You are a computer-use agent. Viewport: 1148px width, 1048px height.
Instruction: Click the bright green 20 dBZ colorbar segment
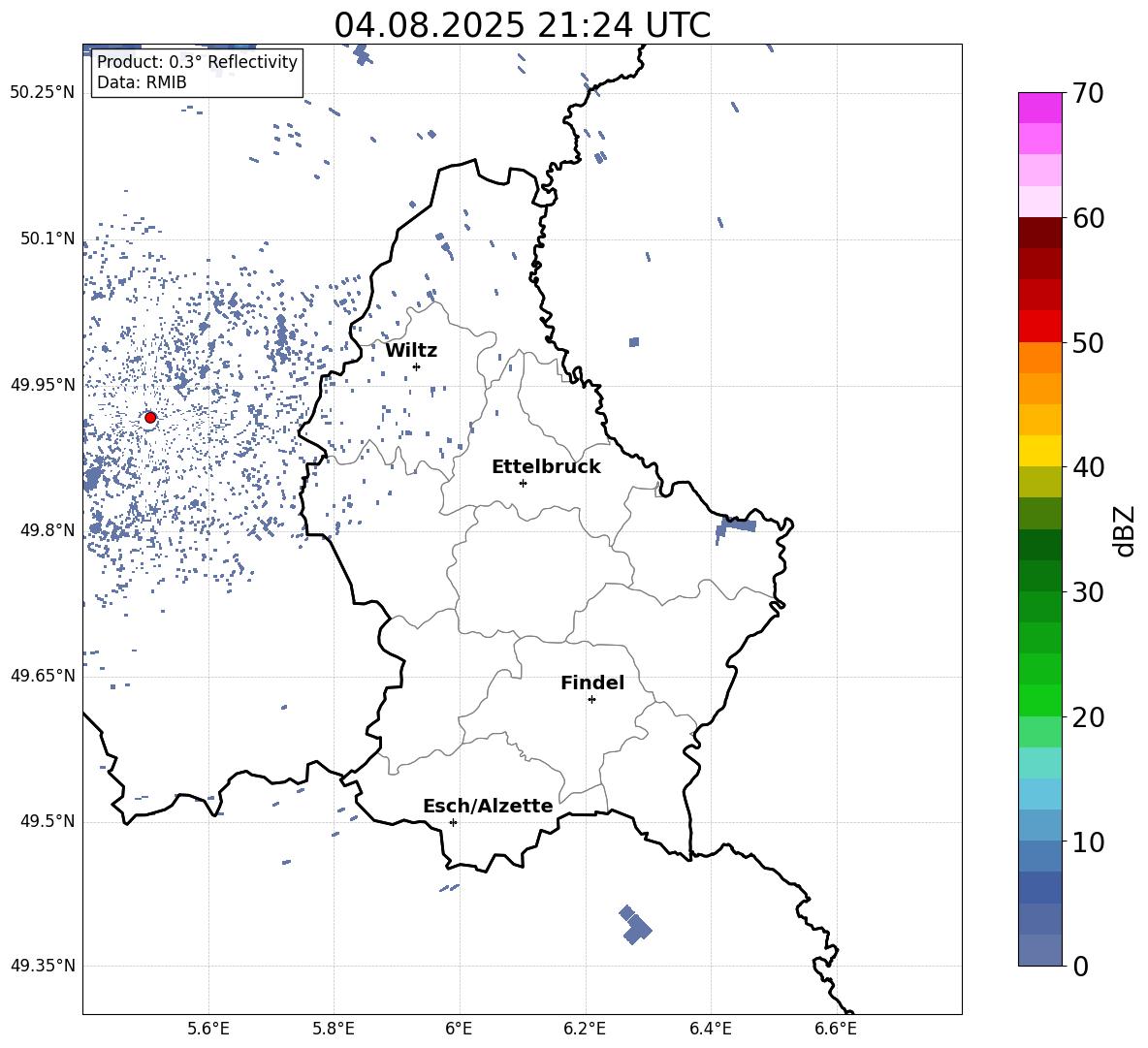(x=1039, y=700)
